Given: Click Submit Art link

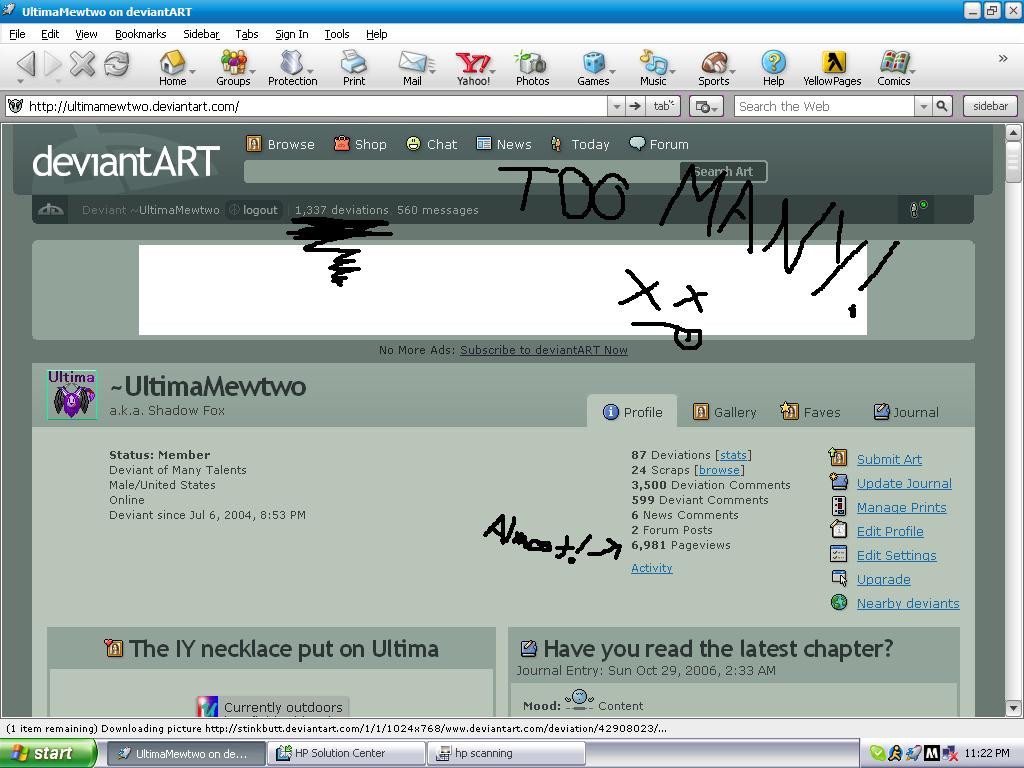Looking at the screenshot, I should click(889, 459).
